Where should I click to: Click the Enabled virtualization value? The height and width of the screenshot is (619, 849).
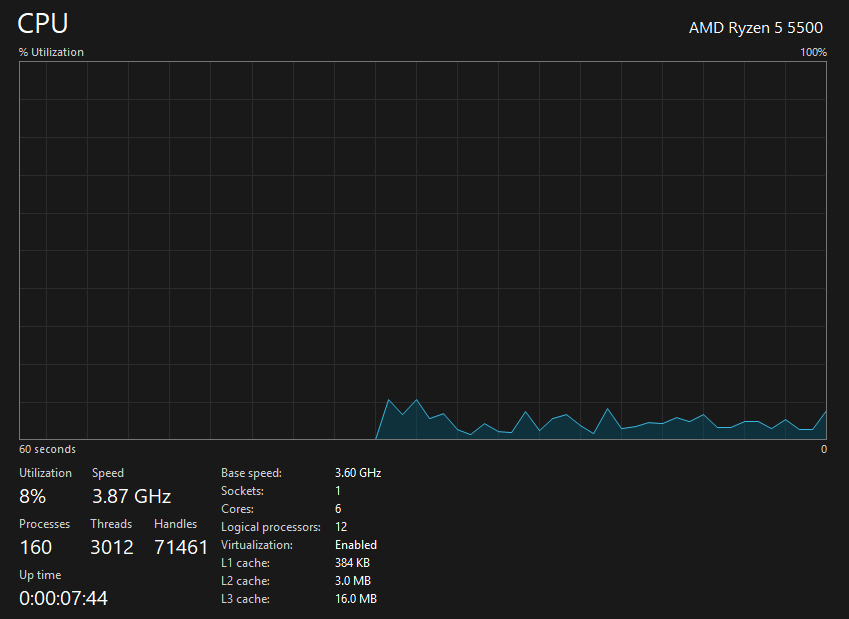[356, 545]
